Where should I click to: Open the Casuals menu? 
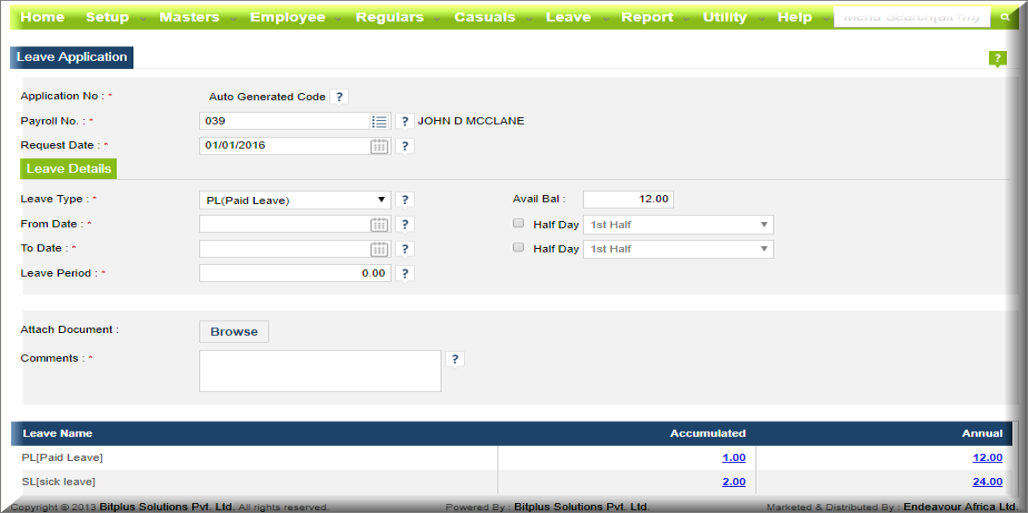485,18
